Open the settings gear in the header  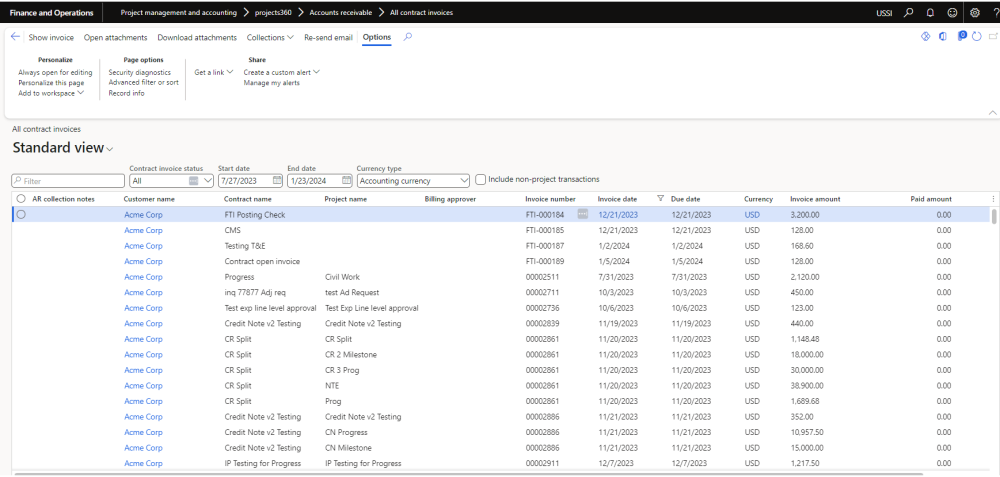[x=973, y=13]
